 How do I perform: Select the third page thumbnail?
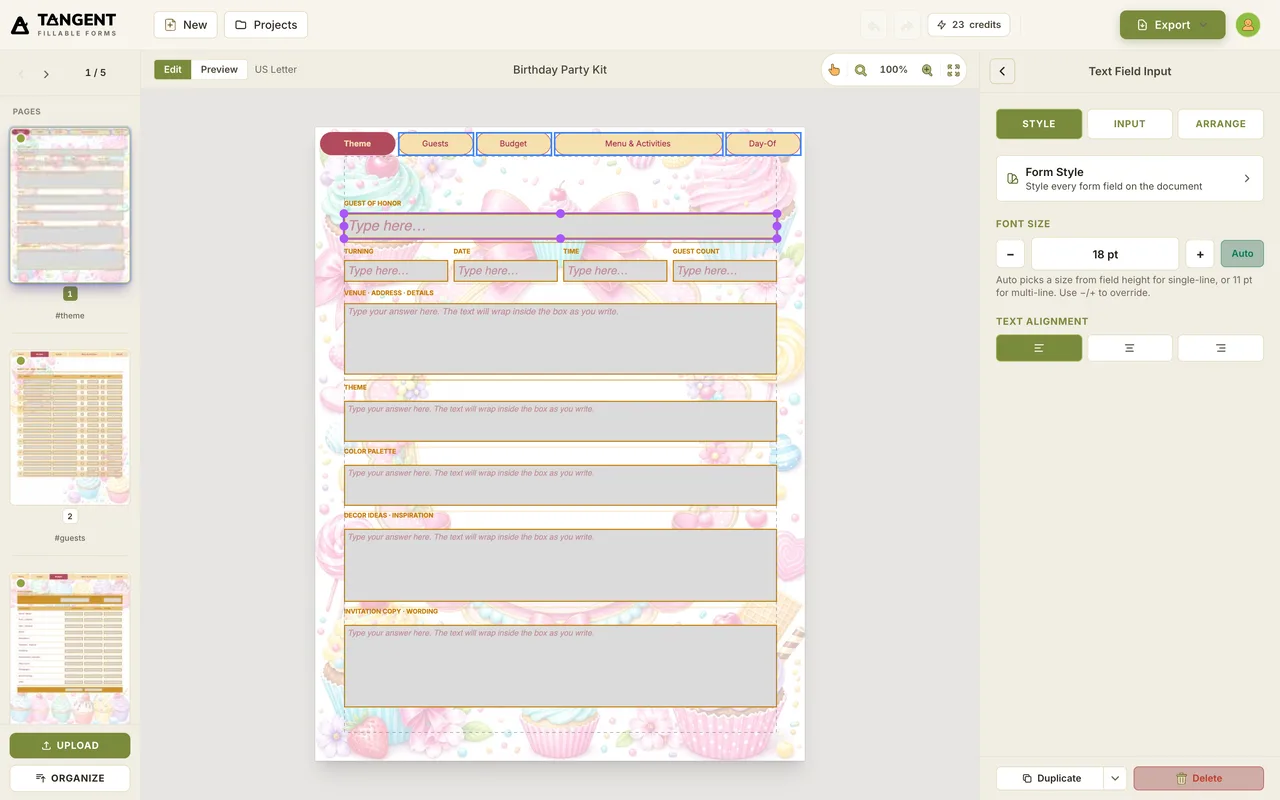(x=70, y=649)
